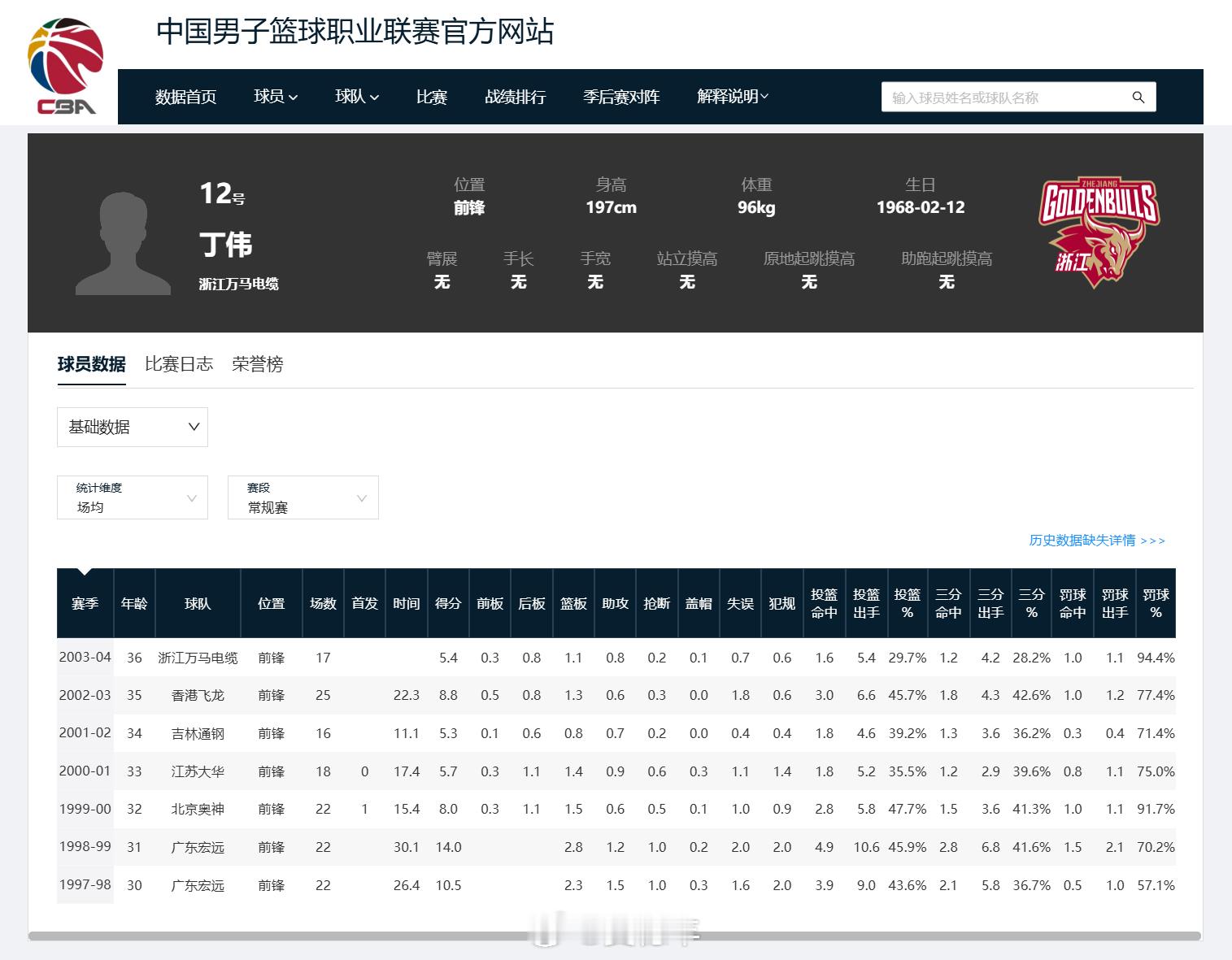
Task: Click 浙江万马电缆 in the 2003-04 row
Action: click(198, 658)
